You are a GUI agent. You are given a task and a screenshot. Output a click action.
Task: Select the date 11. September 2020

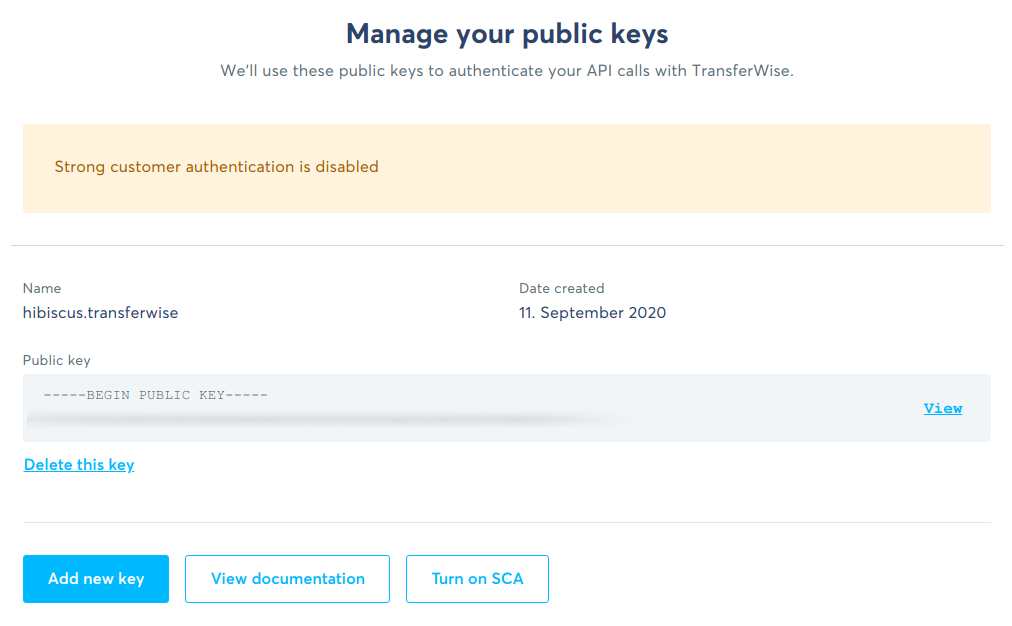coord(592,313)
